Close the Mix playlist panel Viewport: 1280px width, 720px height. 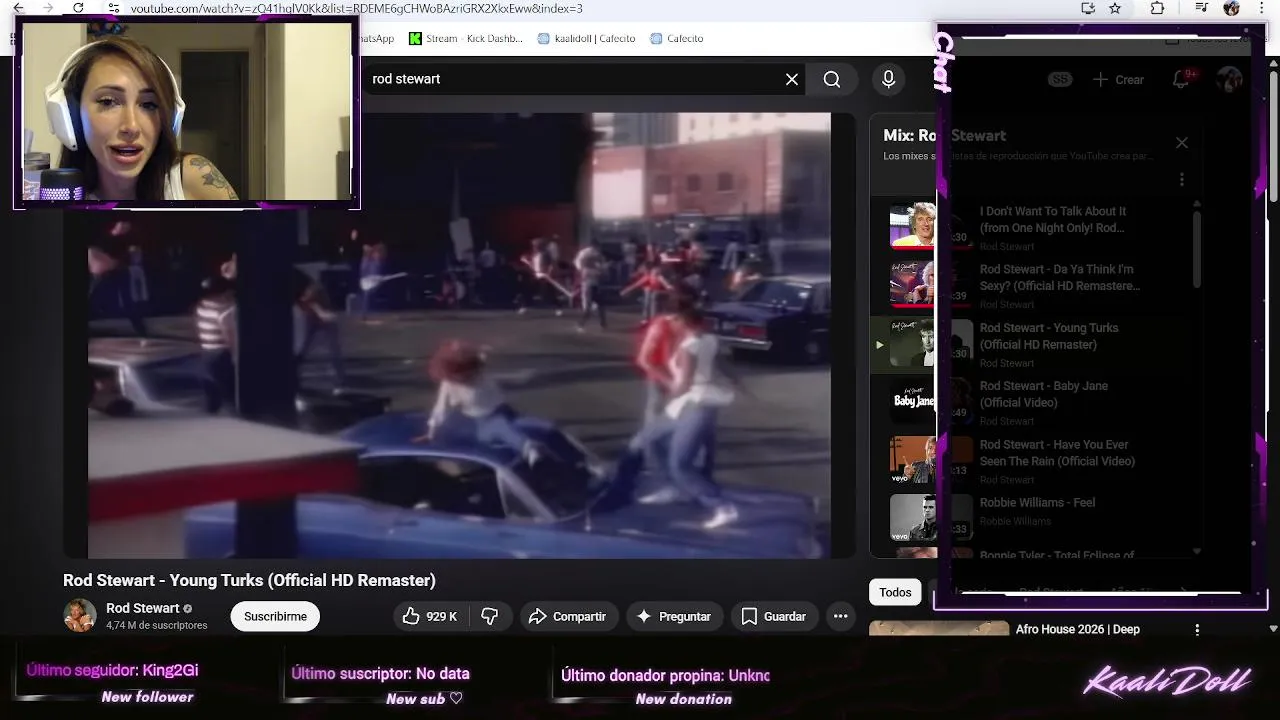1182,143
